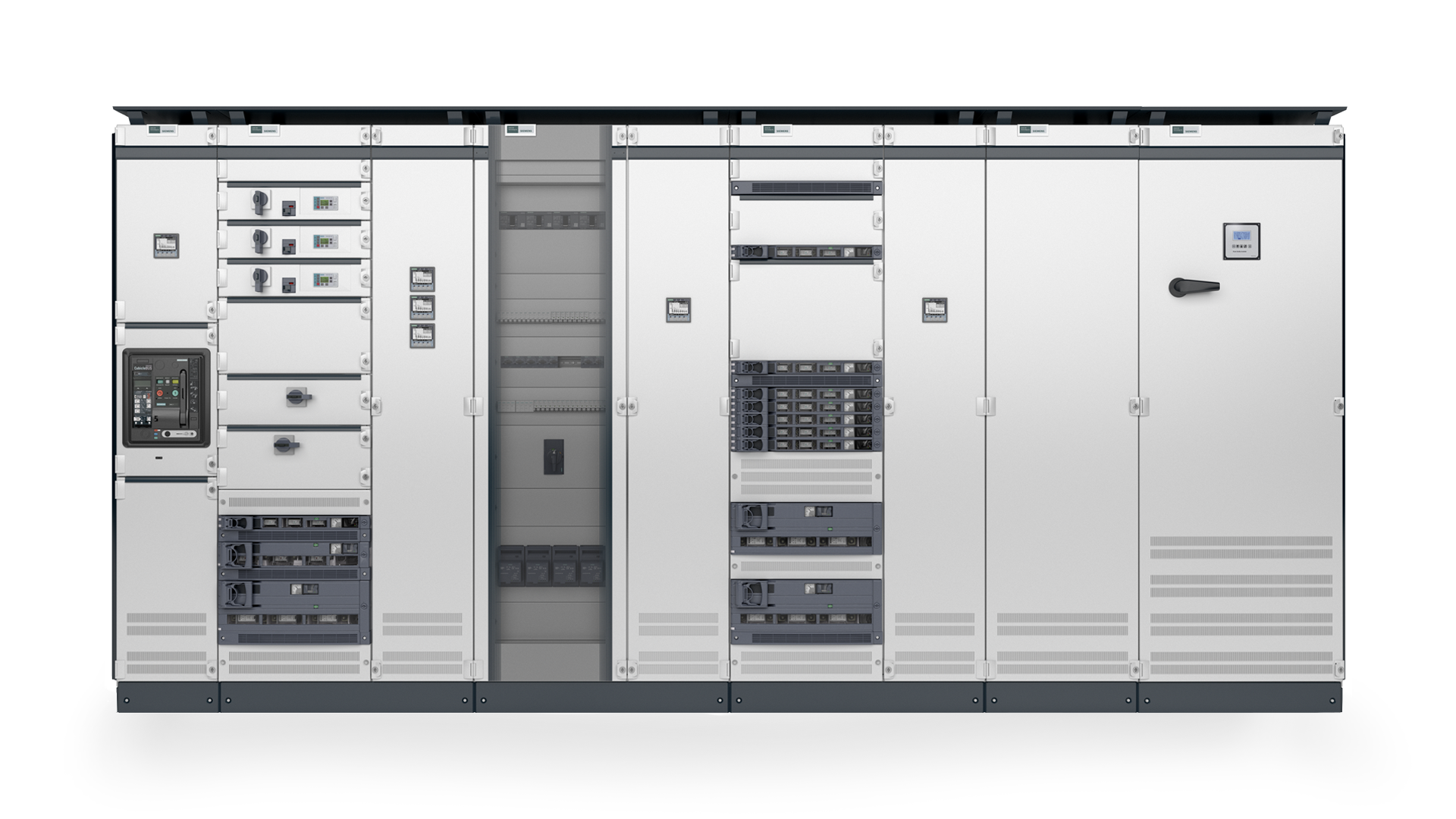Image resolution: width=1456 pixels, height=819 pixels.
Task: Click the blue-screen controller on rightmost cabinet
Action: tap(1241, 240)
